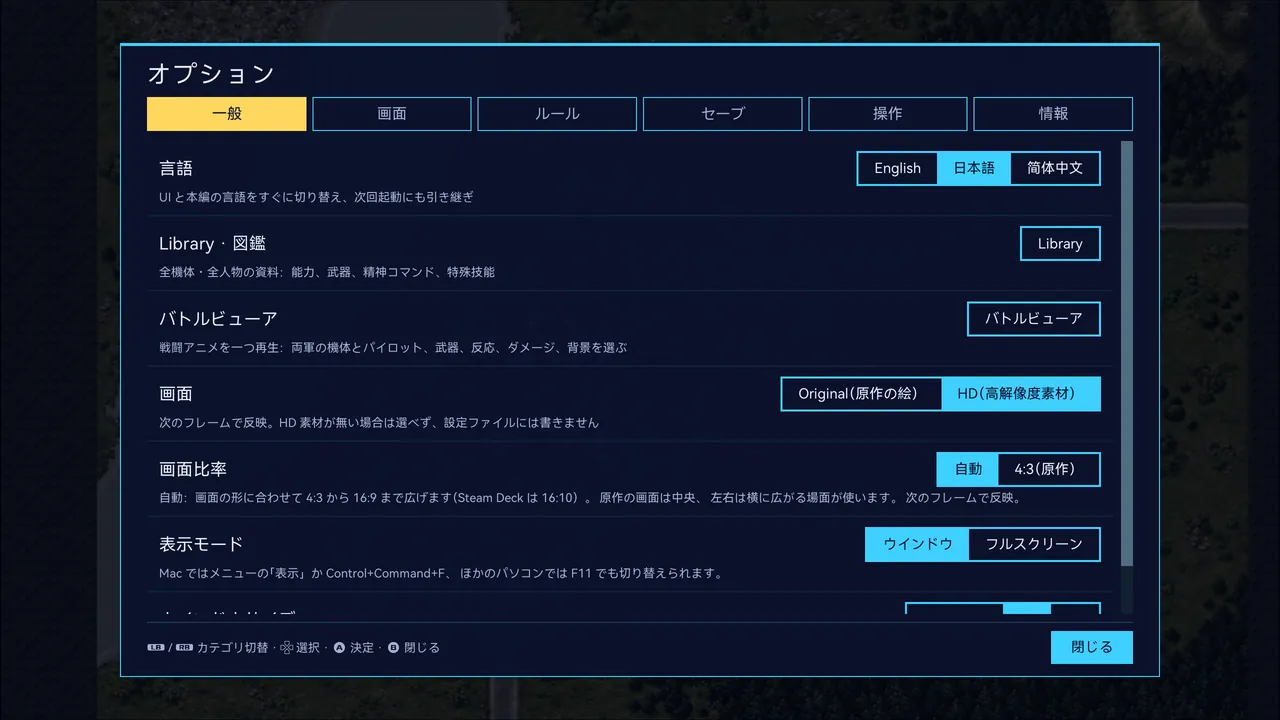Screen dimensions: 1280x720
Task: Go to the 操作 tab
Action: 888,114
